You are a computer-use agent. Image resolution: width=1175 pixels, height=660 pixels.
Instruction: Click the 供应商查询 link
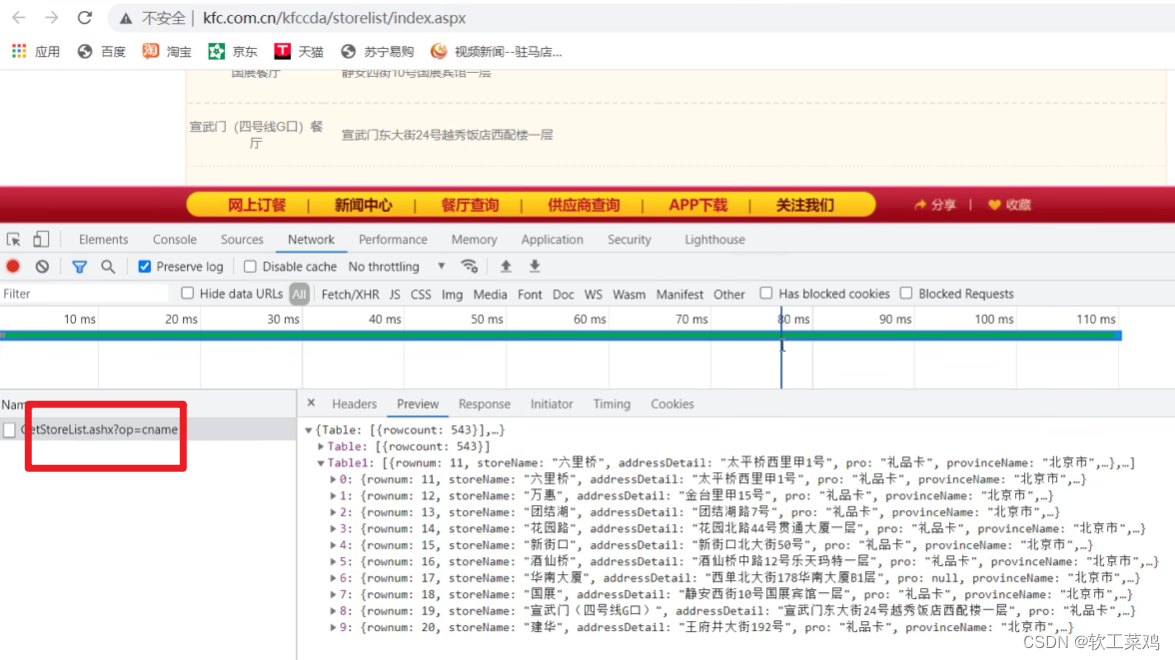click(584, 205)
